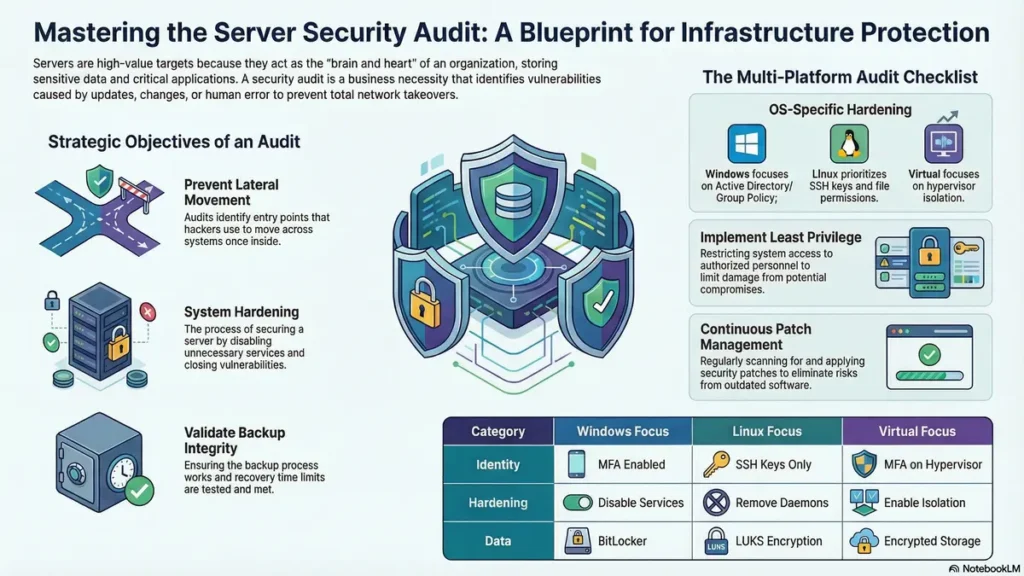Click the Encrypted Storage cell text

point(932,541)
